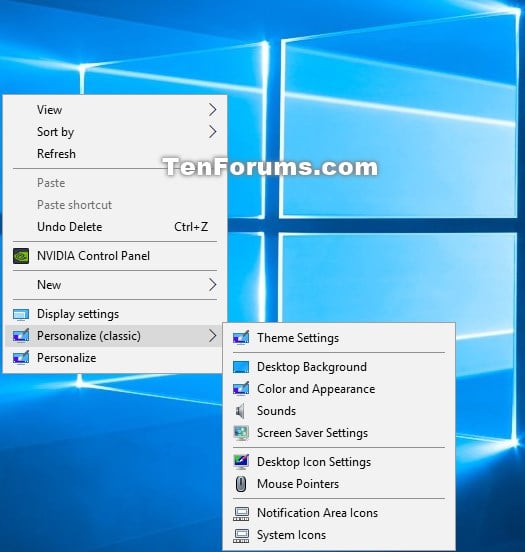Click the Color and Appearance icon
Image resolution: width=525 pixels, height=552 pixels.
(x=241, y=389)
